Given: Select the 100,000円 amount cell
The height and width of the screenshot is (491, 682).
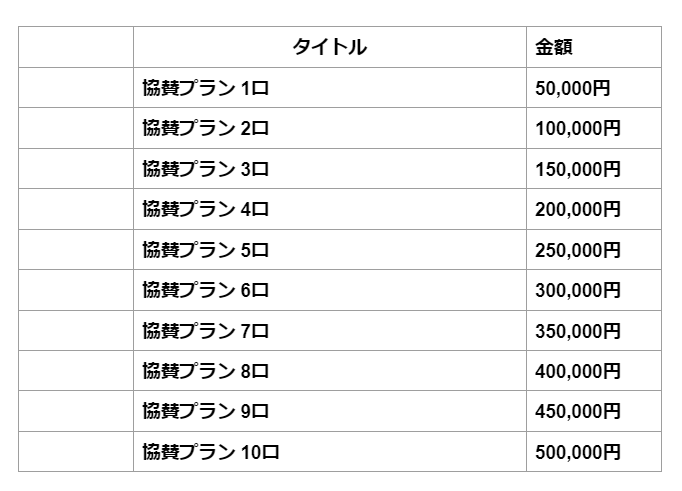Looking at the screenshot, I should 578,128.
